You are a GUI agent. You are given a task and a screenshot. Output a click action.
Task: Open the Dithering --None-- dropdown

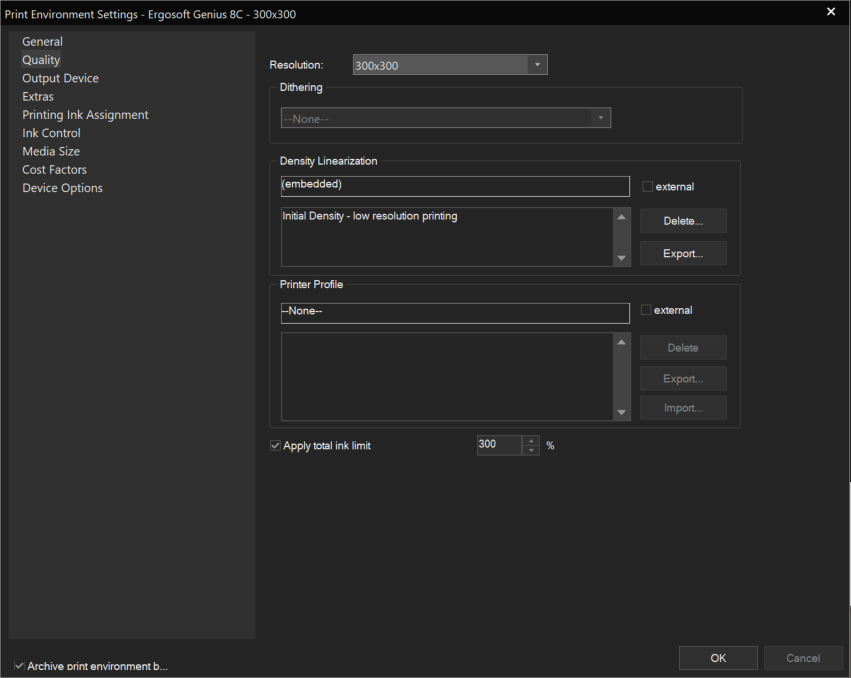click(x=446, y=118)
